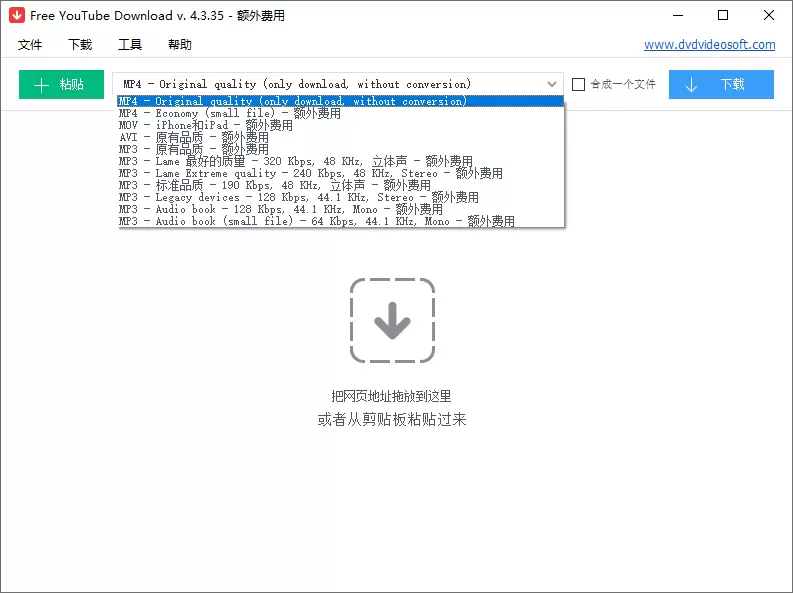Click the red app logo in title bar

coord(16,15)
